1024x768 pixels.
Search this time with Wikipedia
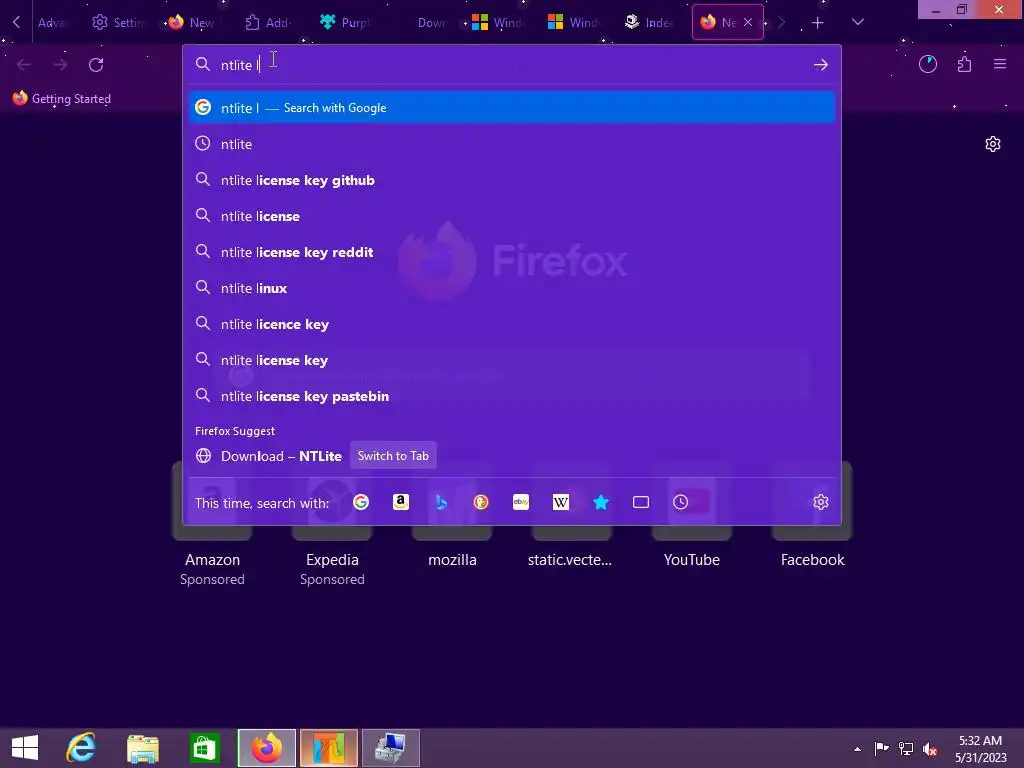(x=561, y=502)
